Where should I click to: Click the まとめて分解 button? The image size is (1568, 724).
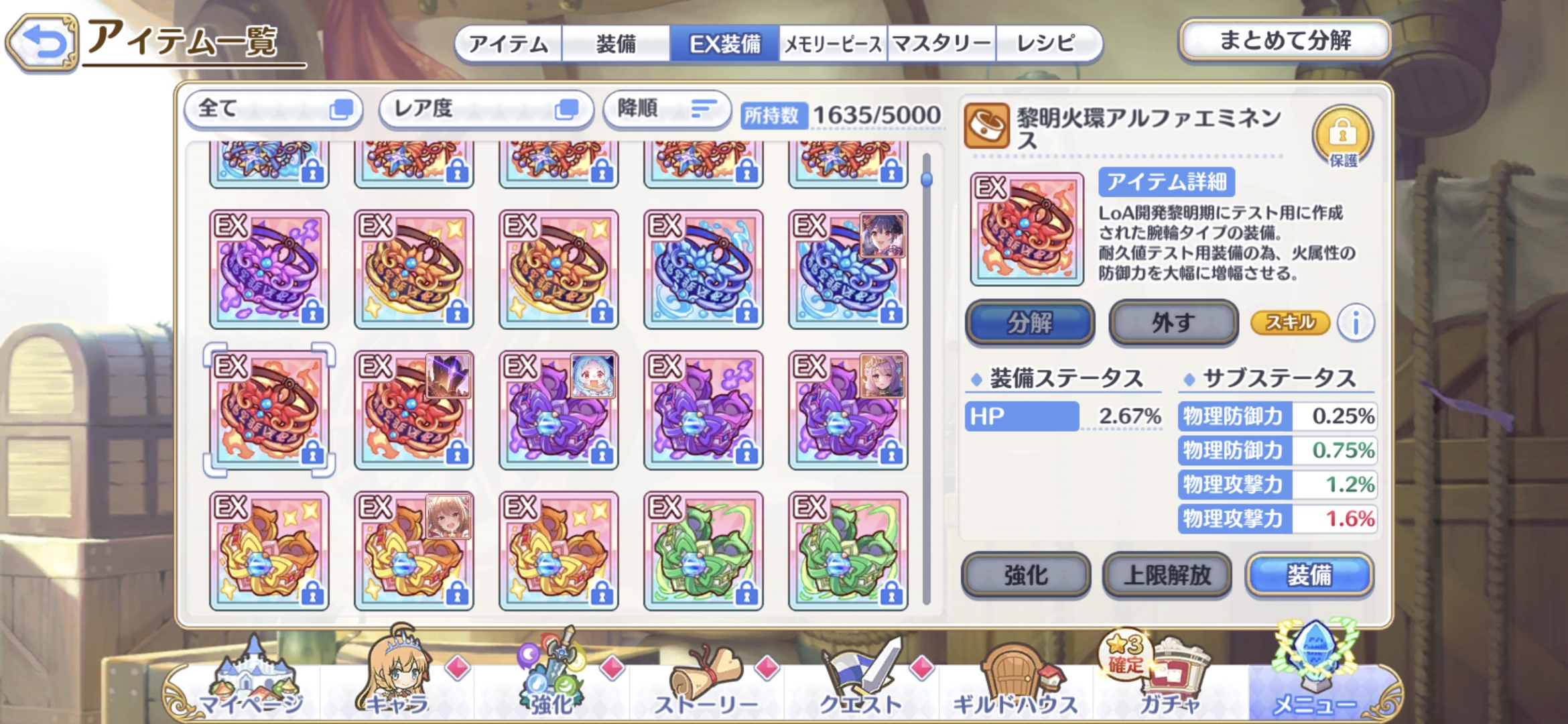[x=1285, y=40]
